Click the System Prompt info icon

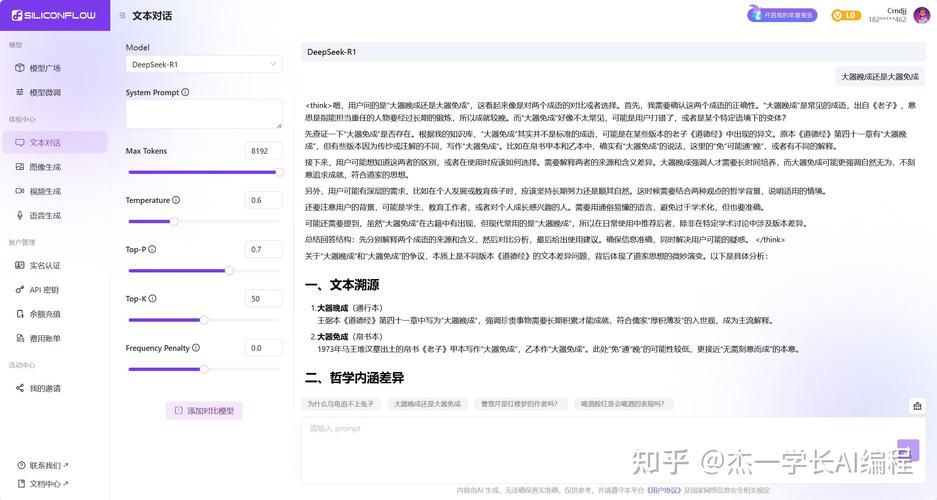[x=185, y=92]
